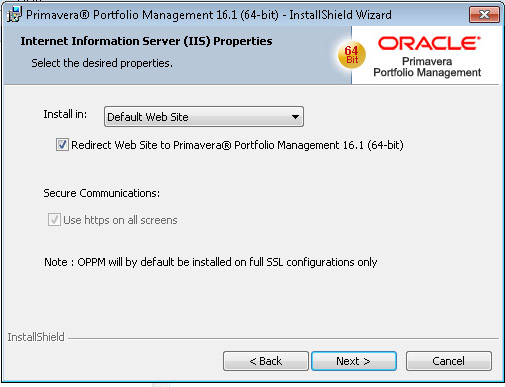Screen dimensions: 505x387
Task: Click the 'Select the desired properties.' text
Action: [102, 63]
